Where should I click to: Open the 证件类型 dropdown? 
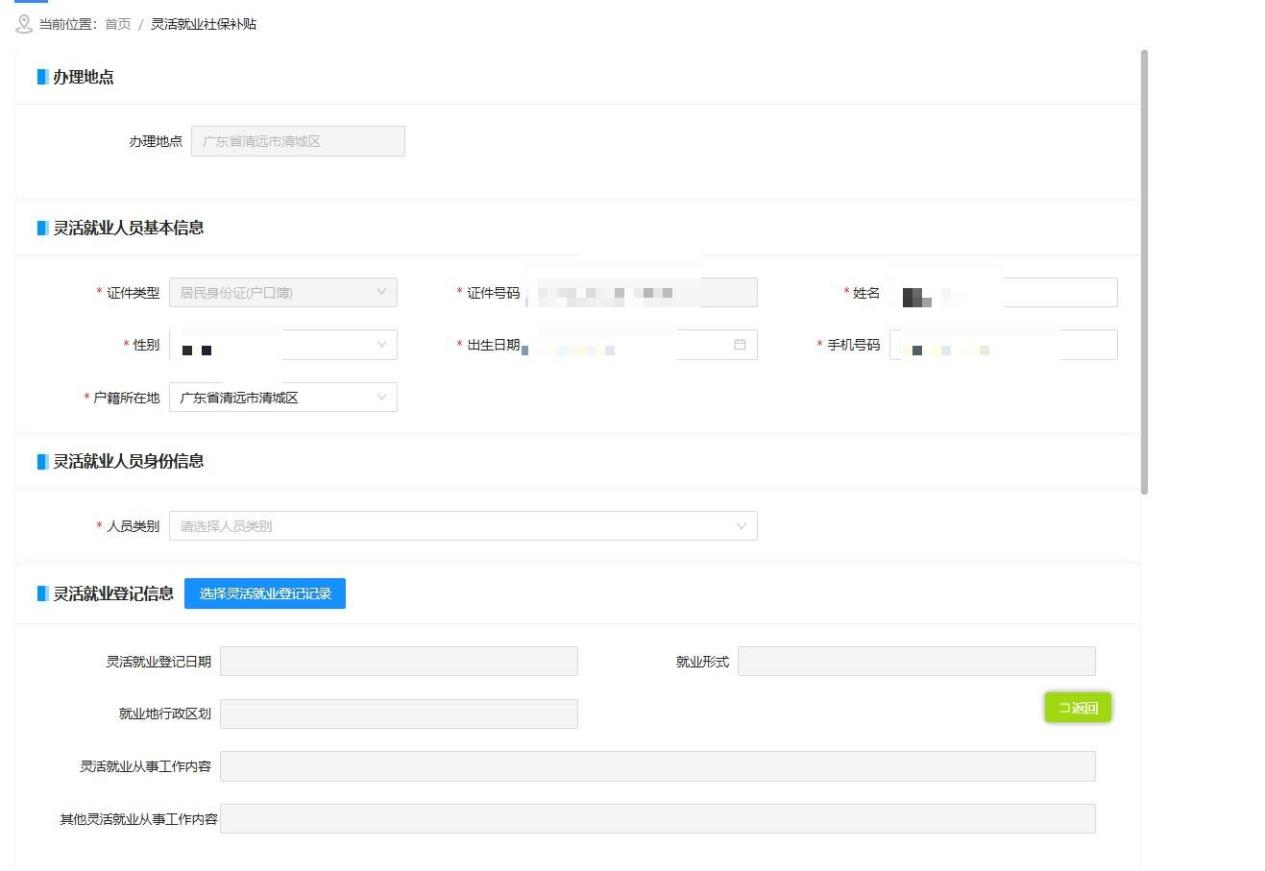[283, 293]
